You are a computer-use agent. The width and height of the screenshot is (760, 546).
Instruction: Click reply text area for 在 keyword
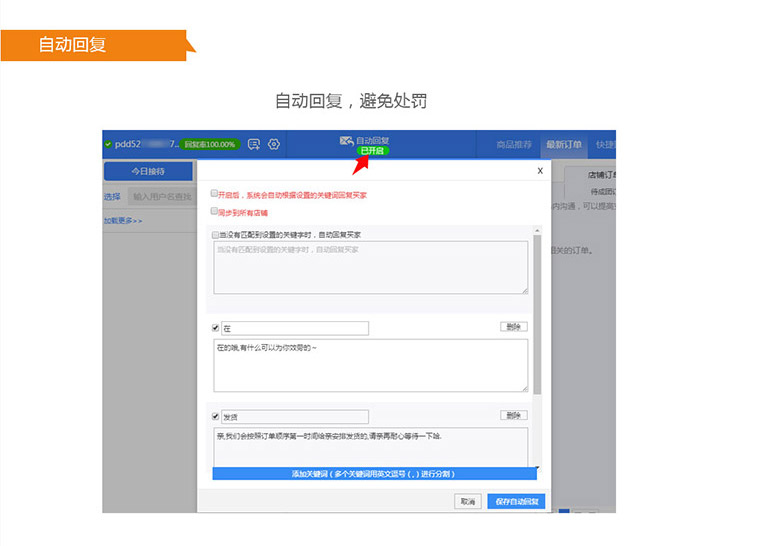[x=371, y=365]
